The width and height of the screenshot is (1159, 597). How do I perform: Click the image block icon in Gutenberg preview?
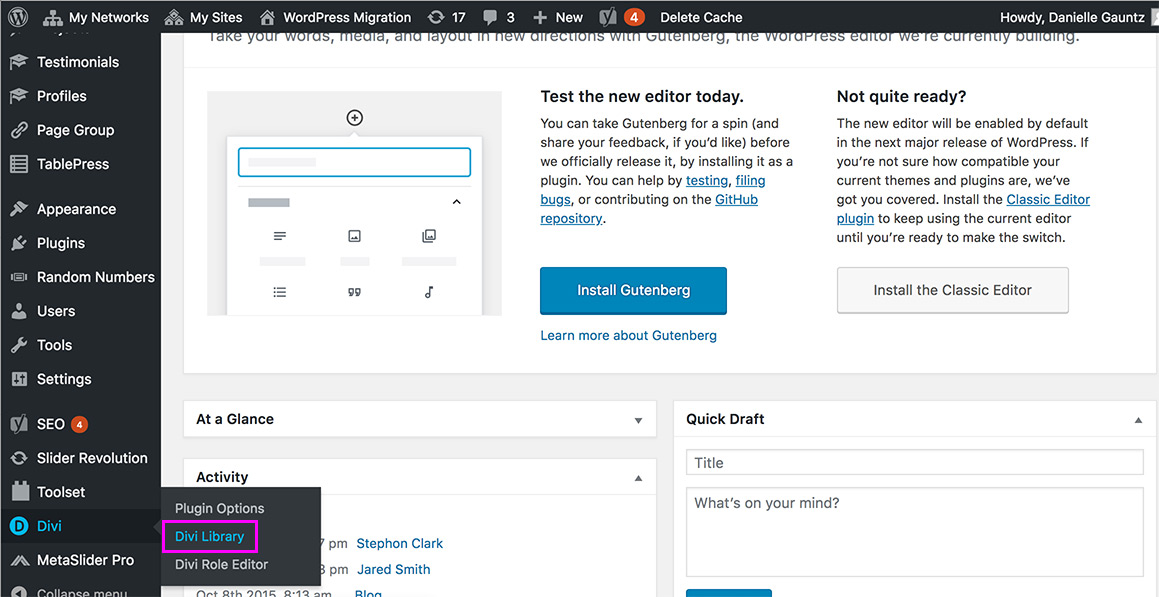(354, 236)
